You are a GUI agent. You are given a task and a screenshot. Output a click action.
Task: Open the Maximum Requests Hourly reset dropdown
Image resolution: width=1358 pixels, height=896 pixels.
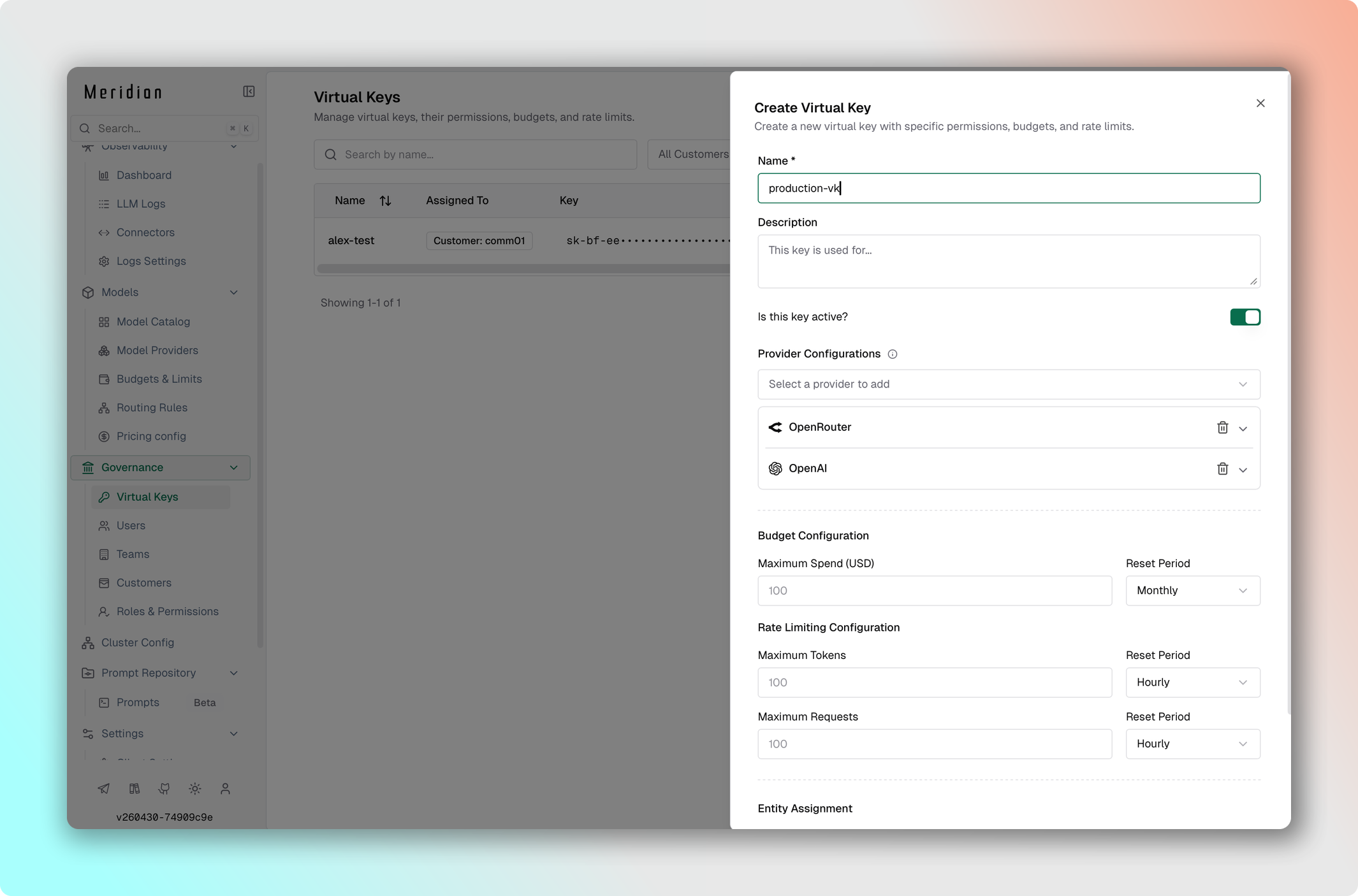(1193, 744)
